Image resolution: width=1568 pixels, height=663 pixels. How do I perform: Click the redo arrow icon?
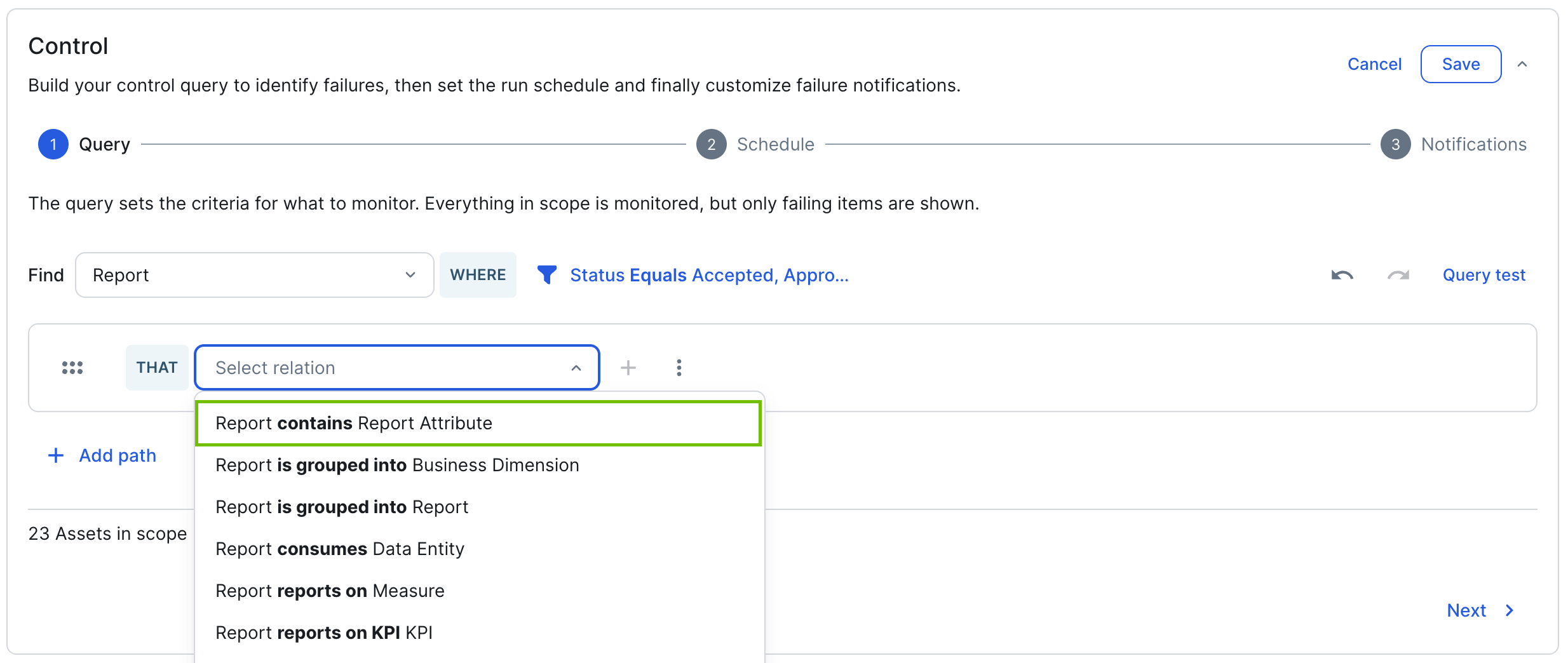tap(1398, 275)
